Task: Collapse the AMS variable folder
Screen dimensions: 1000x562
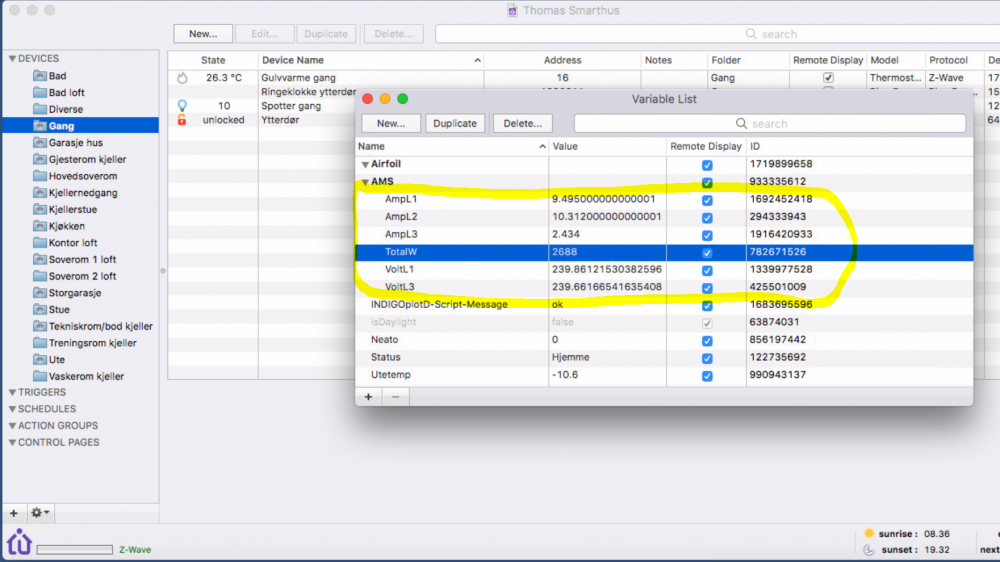Action: coord(365,182)
